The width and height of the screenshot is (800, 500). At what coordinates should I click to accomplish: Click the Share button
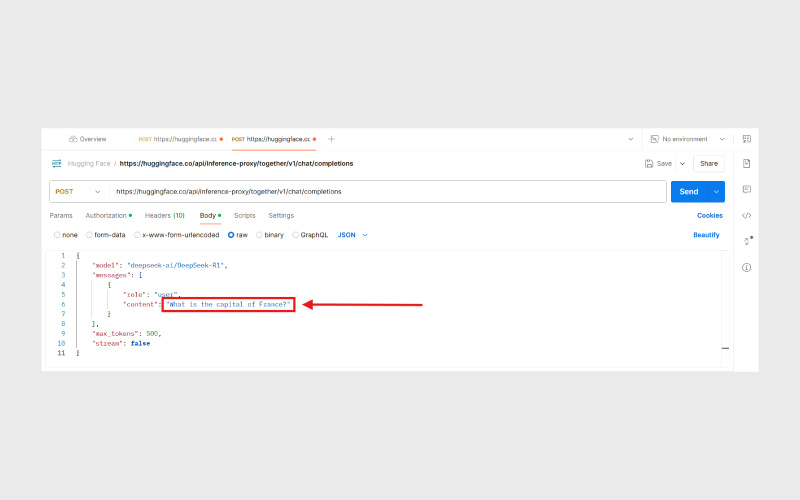pyautogui.click(x=709, y=163)
